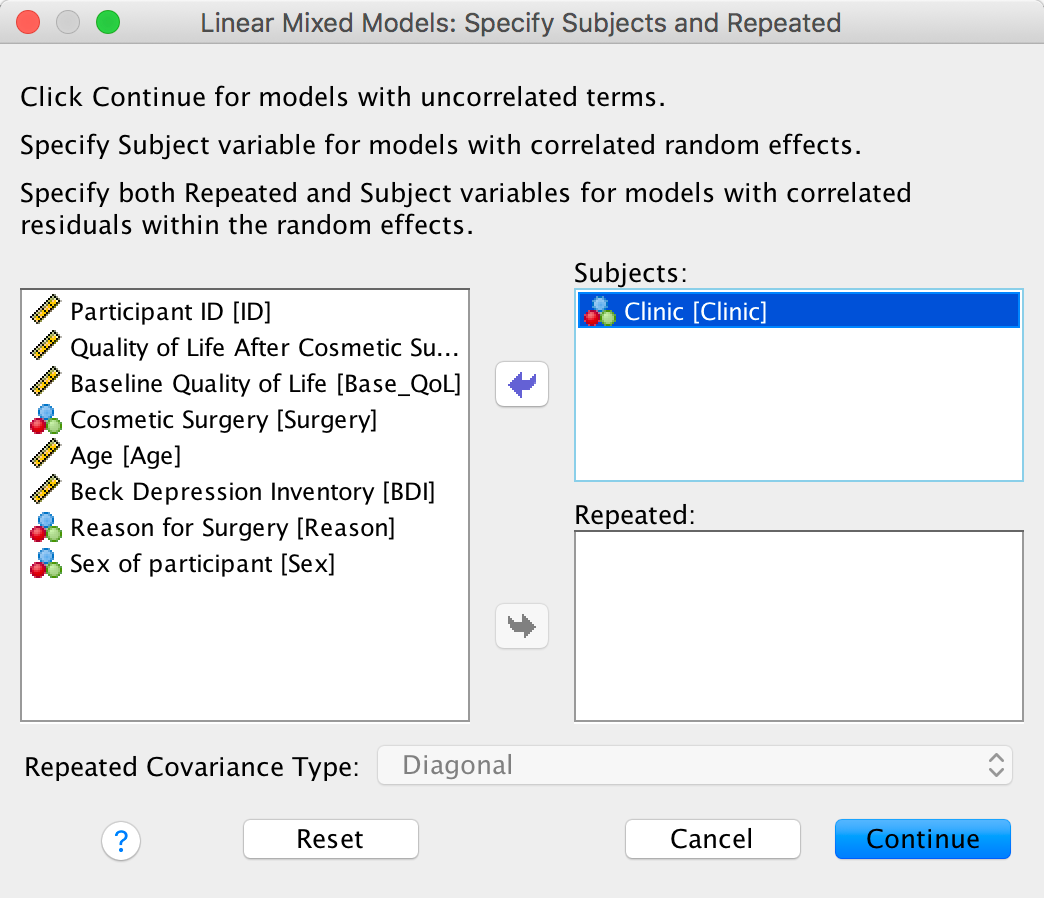This screenshot has width=1044, height=898.
Task: Click the gray arrow next to Repeated box
Action: pos(522,626)
